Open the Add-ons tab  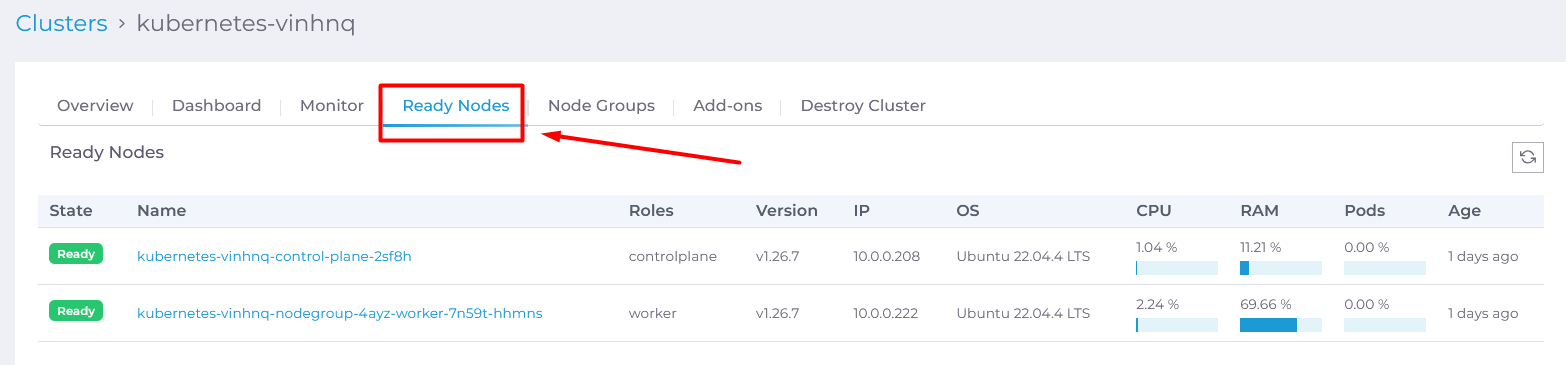click(727, 105)
